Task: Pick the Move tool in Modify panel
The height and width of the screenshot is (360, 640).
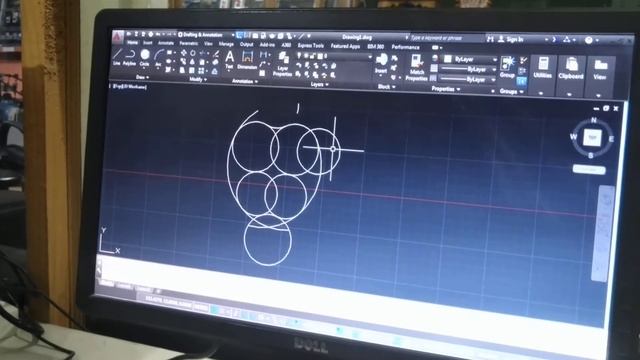Action: (x=184, y=53)
